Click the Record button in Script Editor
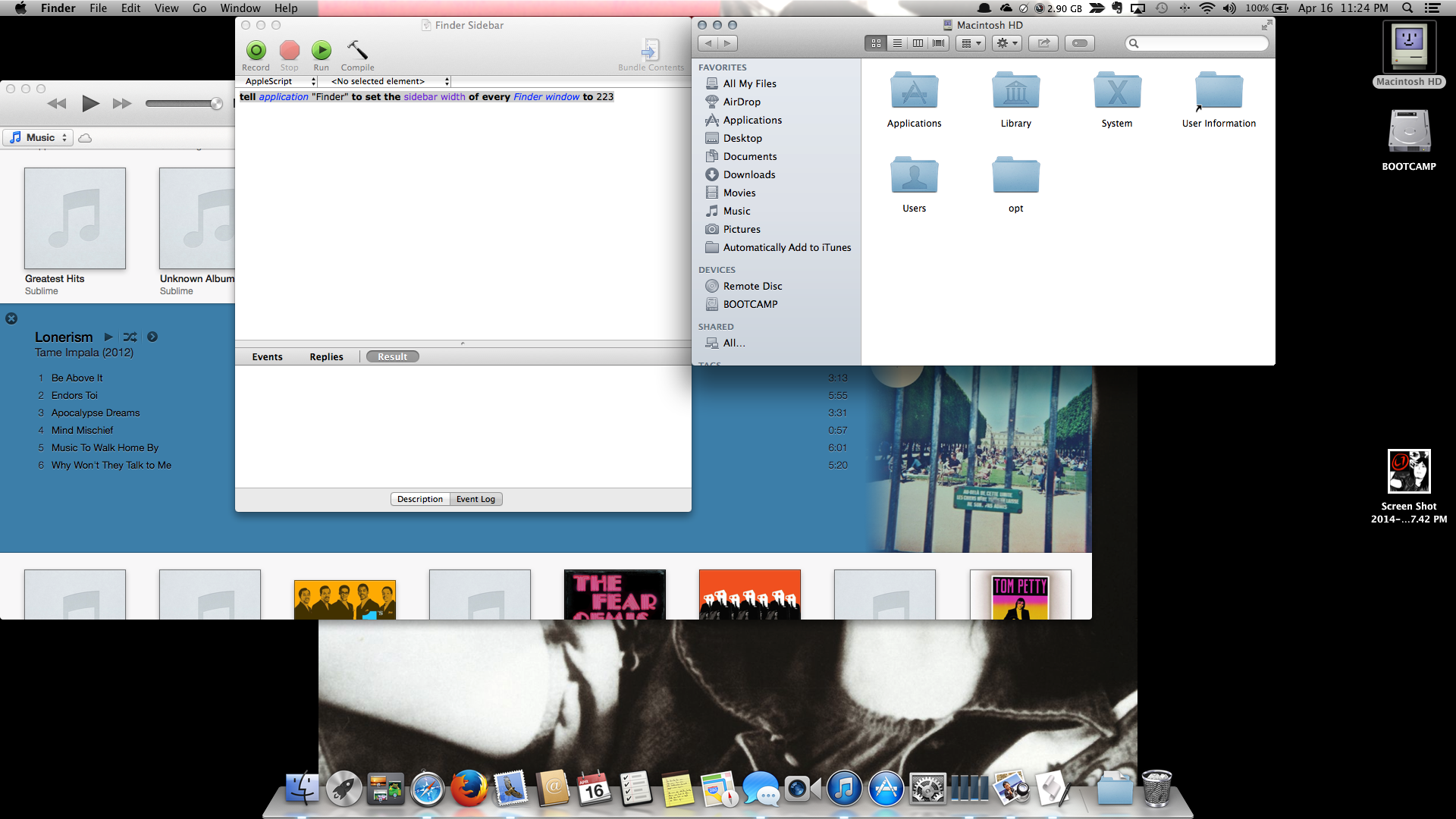The height and width of the screenshot is (819, 1456). click(x=256, y=51)
